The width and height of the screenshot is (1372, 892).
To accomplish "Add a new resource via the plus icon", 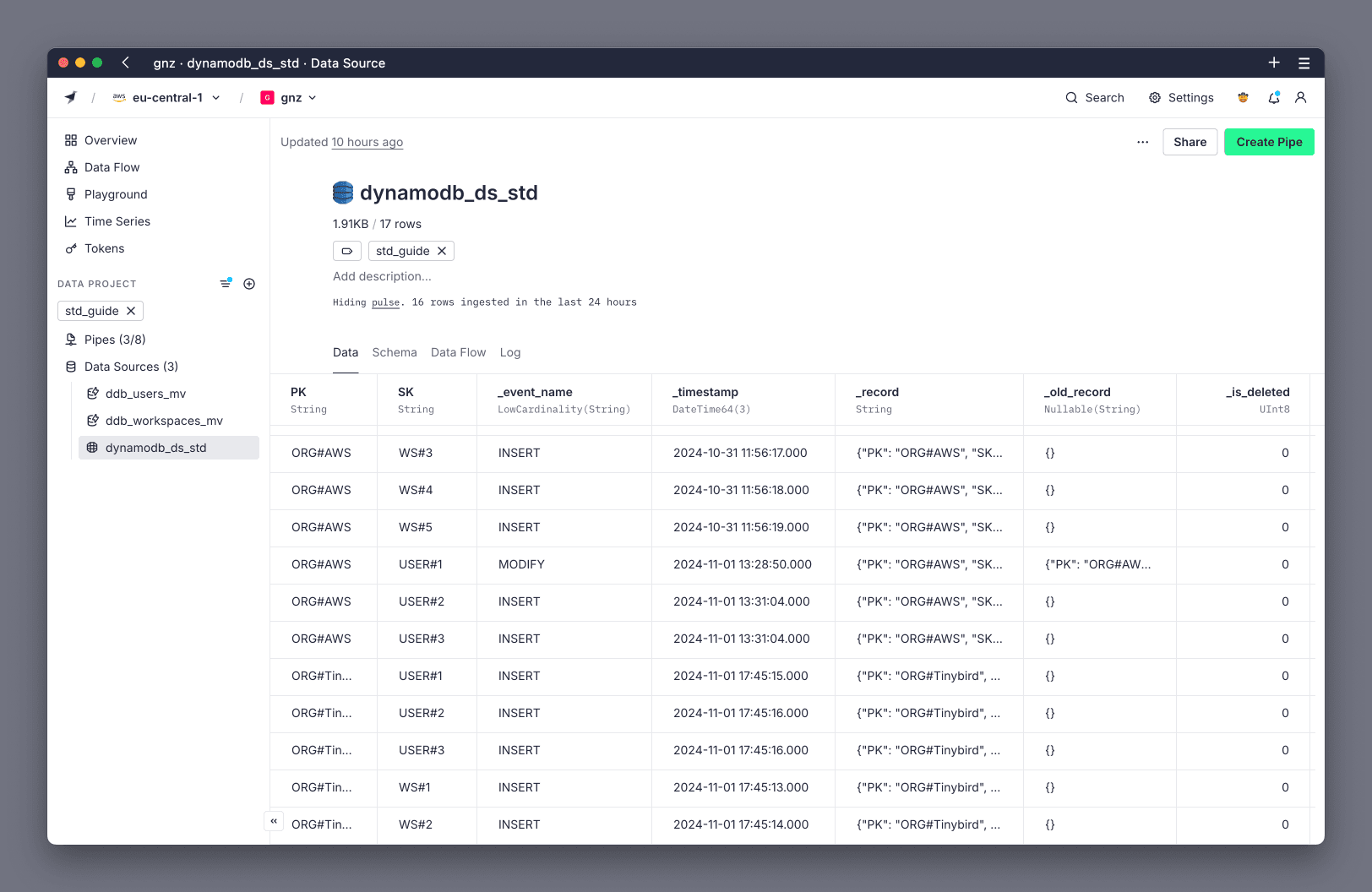I will (249, 284).
